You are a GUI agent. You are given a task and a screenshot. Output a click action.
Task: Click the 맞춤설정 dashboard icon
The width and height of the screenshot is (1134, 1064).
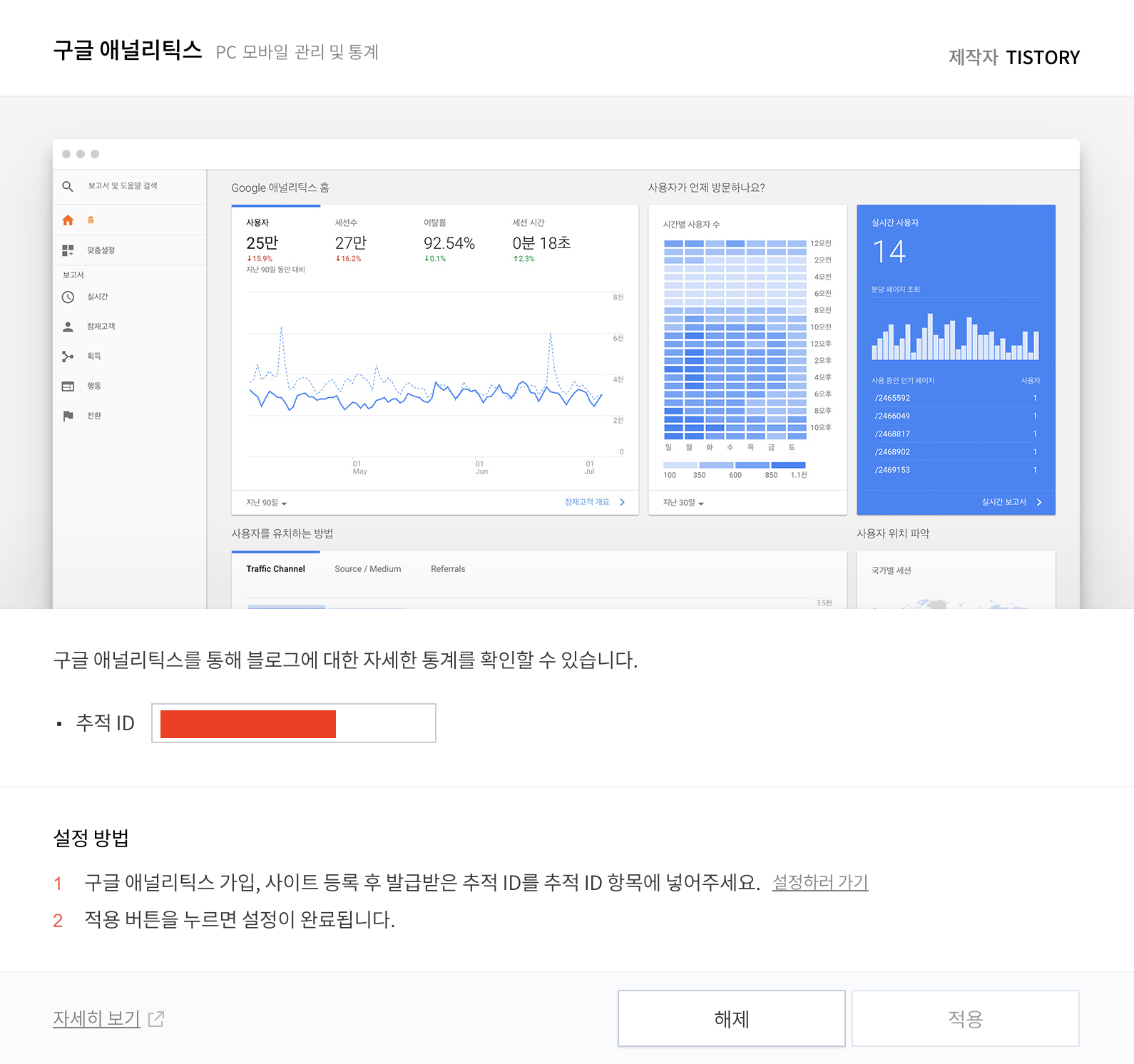[x=68, y=250]
